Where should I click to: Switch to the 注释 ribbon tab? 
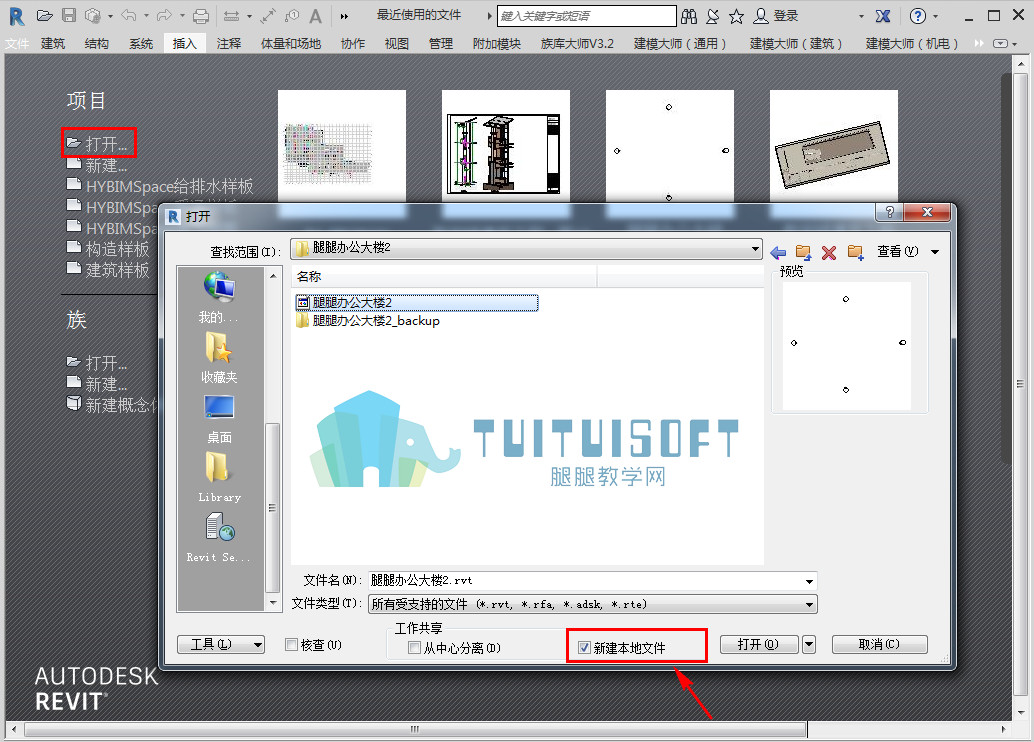[x=229, y=44]
